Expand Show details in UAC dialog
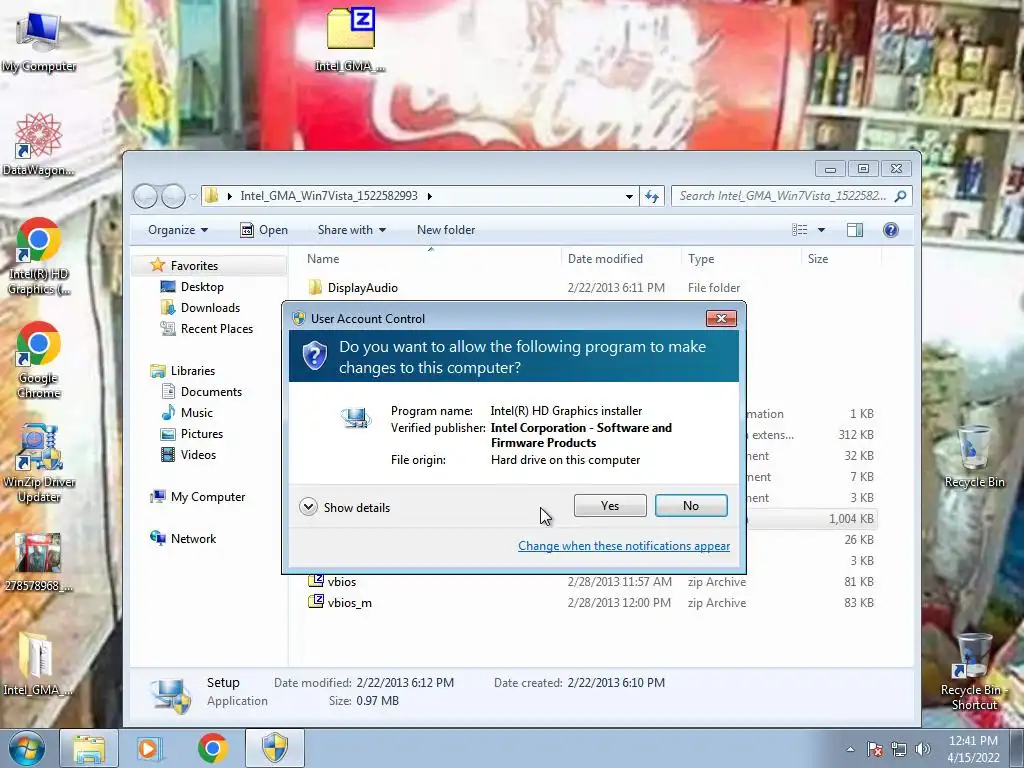1024x768 pixels. pos(345,507)
